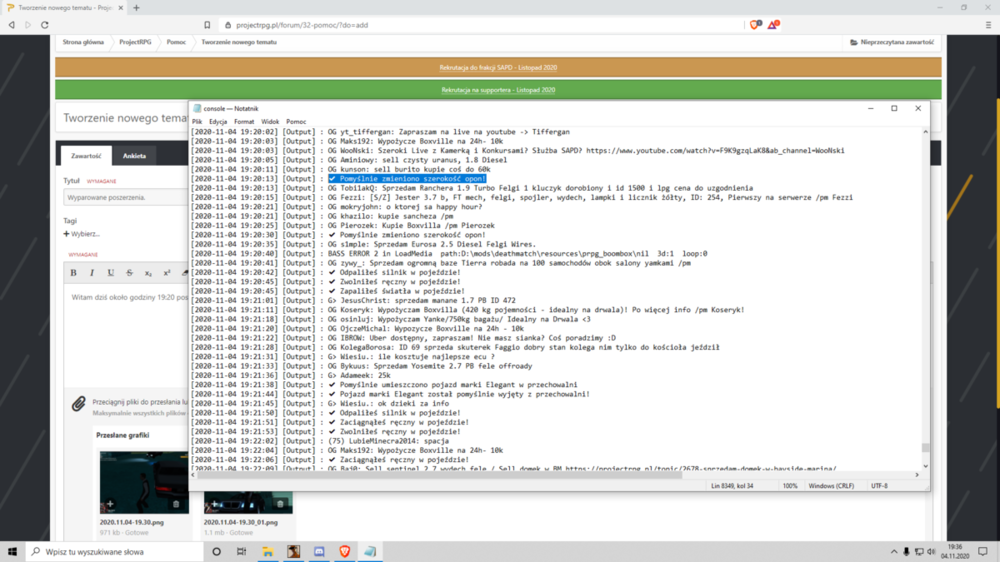1000x562 pixels.
Task: Toggle italic formatting in the editor
Action: [x=92, y=273]
